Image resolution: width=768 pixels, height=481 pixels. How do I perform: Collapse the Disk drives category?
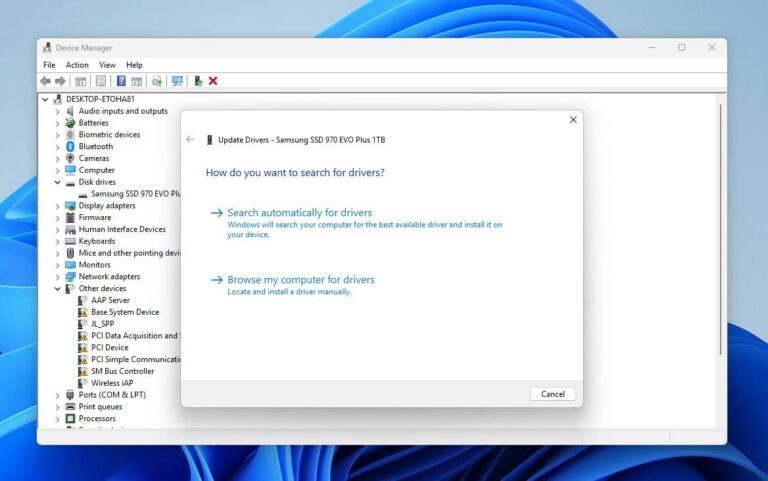coord(57,182)
